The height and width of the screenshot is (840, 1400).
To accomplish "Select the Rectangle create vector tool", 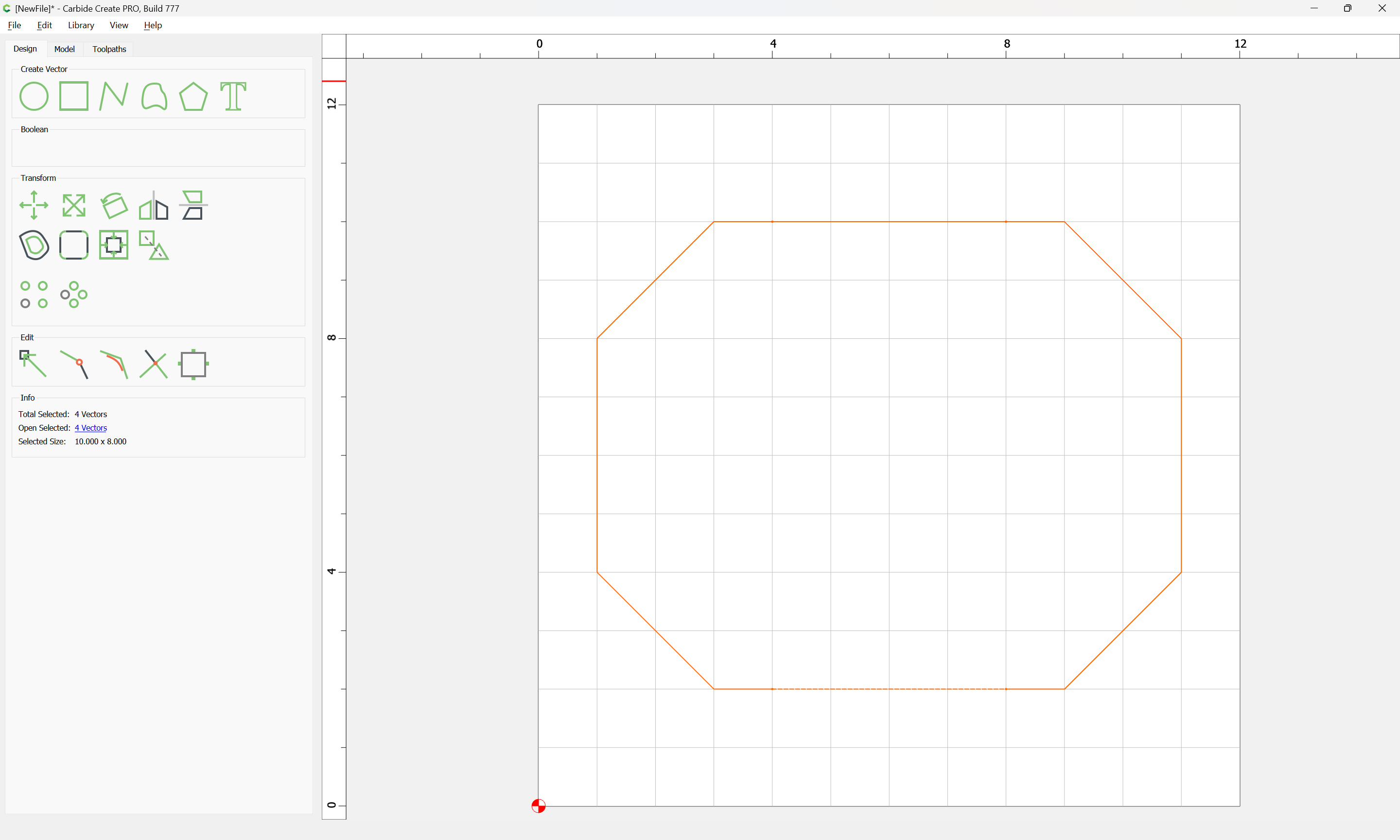I will (x=74, y=96).
